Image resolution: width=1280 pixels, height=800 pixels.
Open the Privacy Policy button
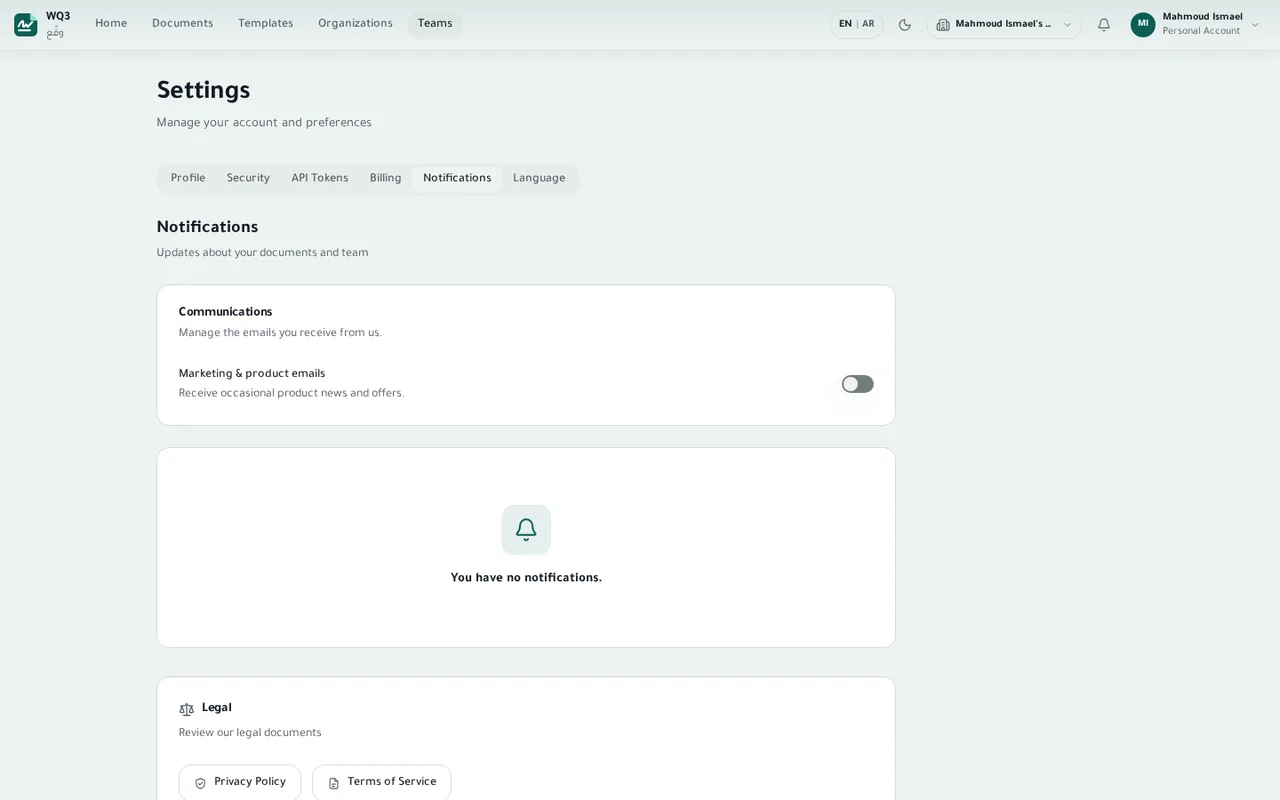tap(240, 782)
